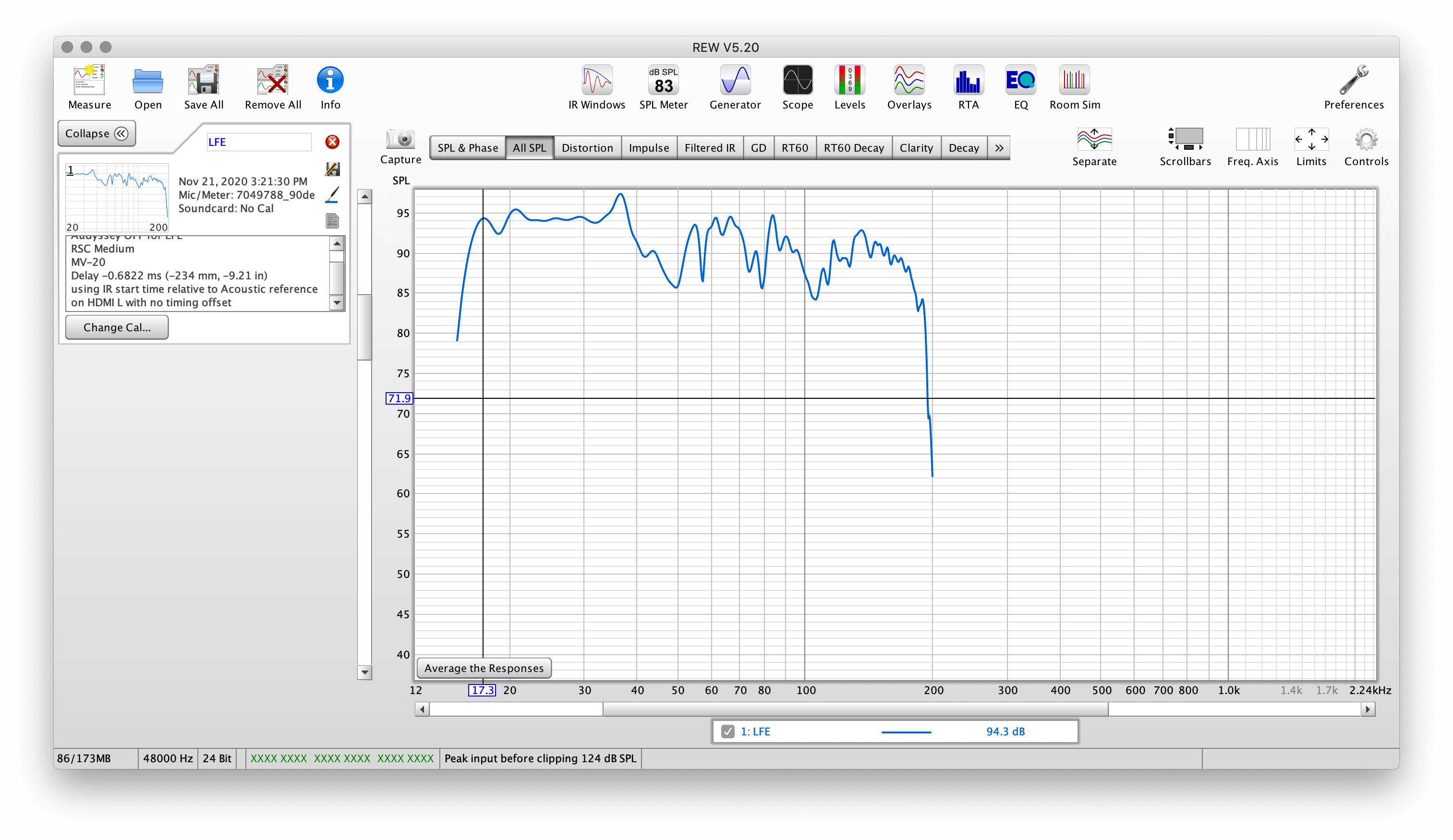Viewport: 1453px width, 840px height.
Task: Open the Room Sim tool
Action: tap(1074, 81)
